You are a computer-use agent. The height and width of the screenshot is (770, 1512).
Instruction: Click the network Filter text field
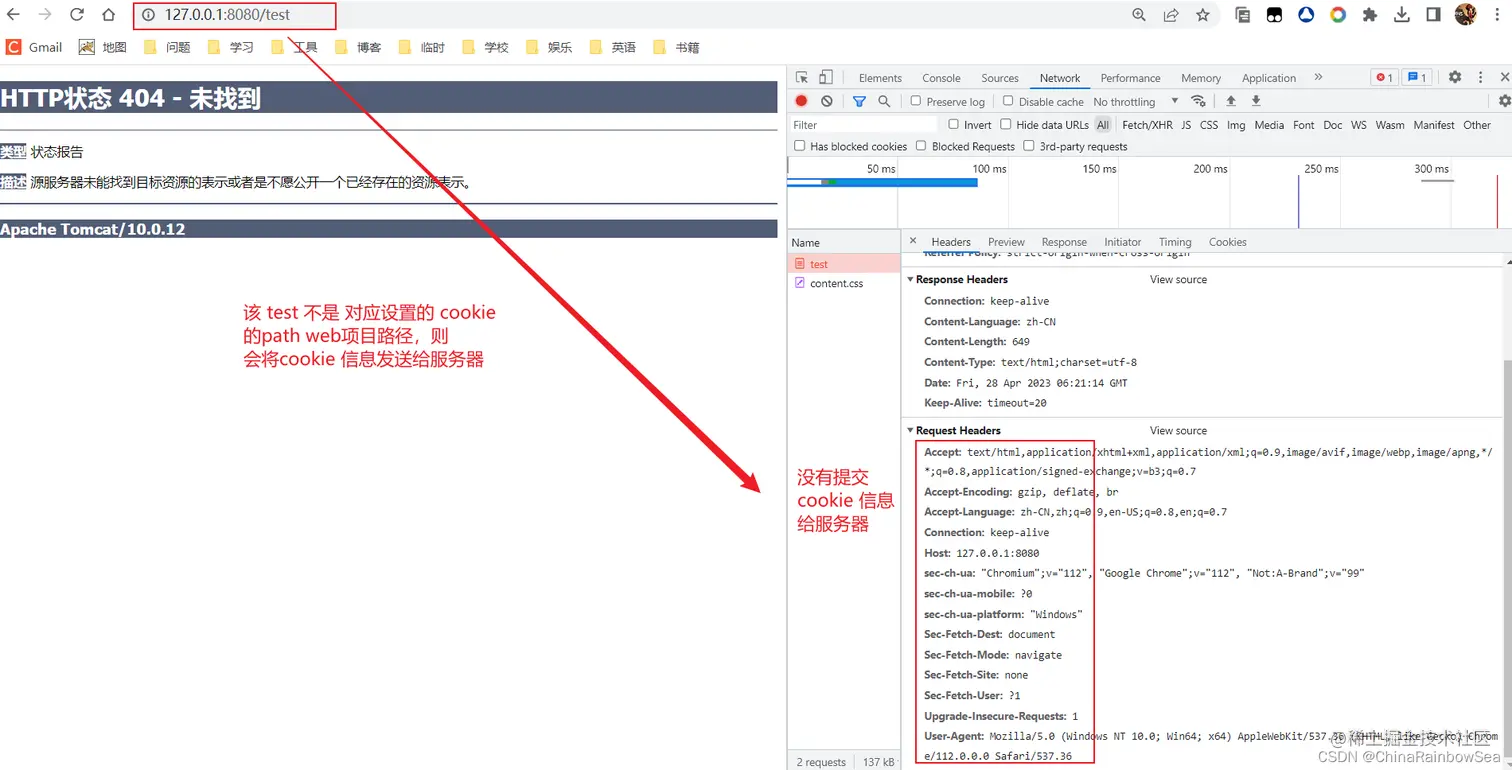tap(863, 125)
